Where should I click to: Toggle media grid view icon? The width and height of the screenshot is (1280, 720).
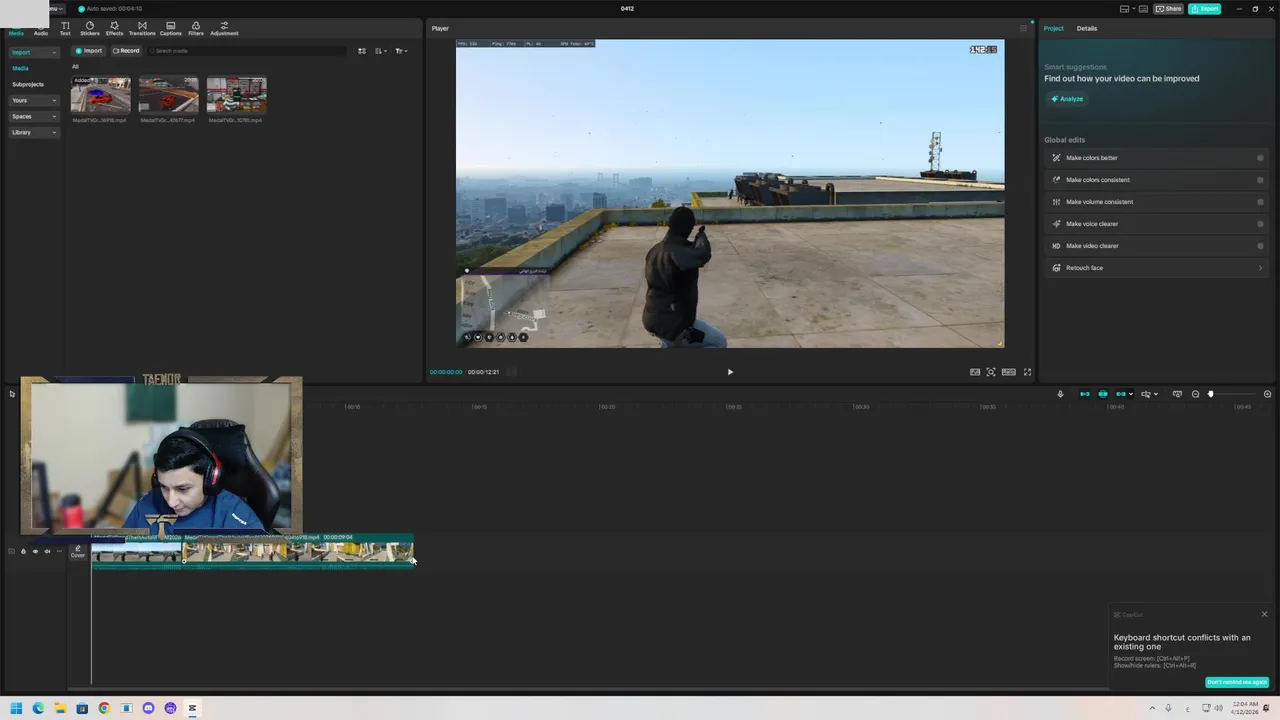pos(362,51)
